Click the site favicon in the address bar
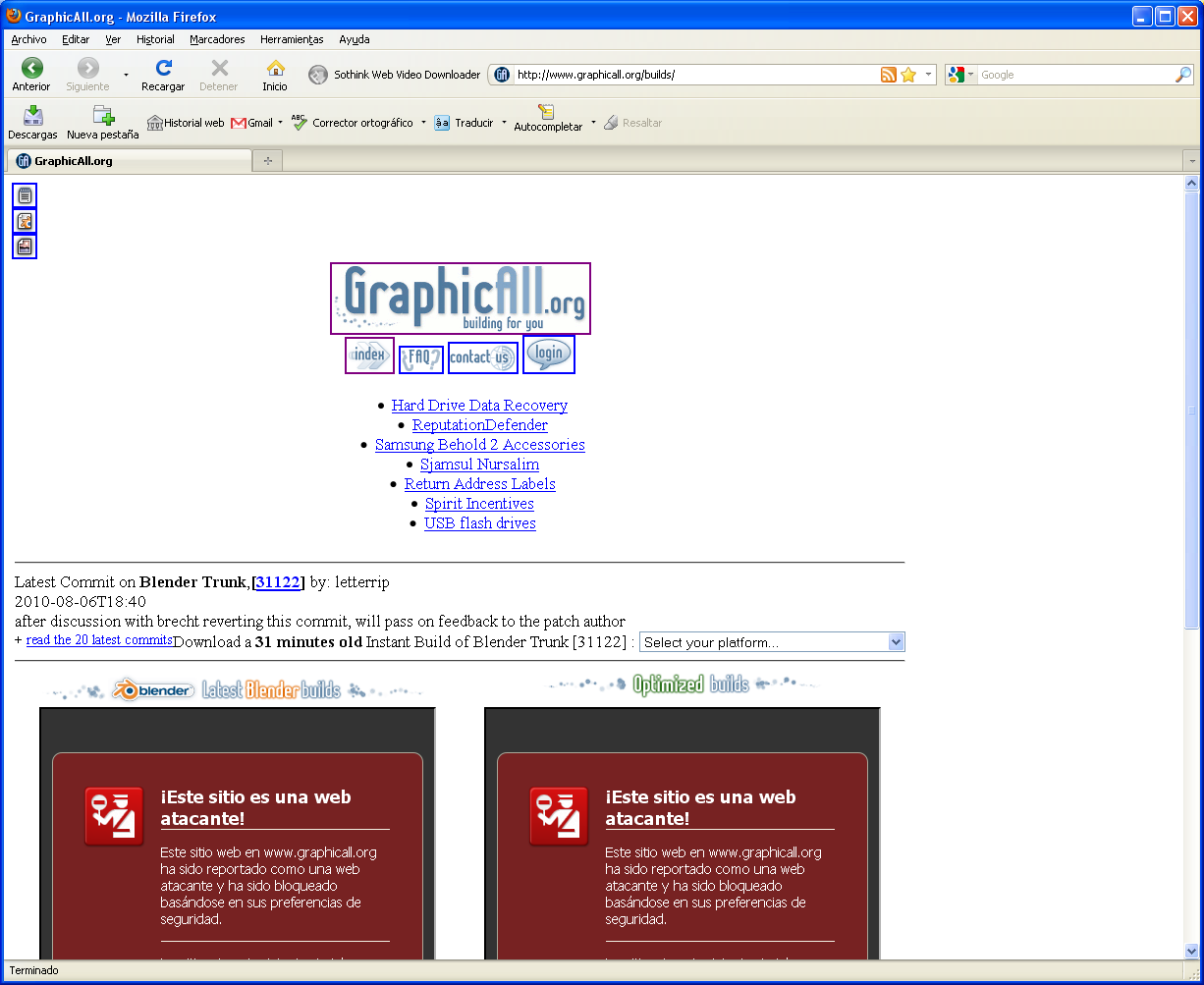This screenshot has width=1204, height=985. (502, 75)
